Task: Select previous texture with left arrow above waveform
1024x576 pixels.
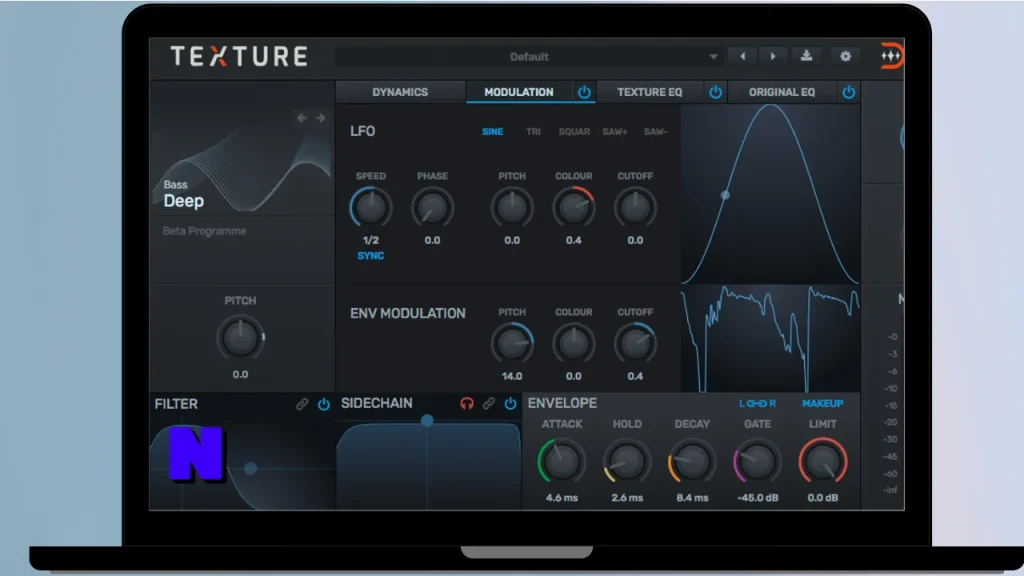Action: click(x=302, y=118)
